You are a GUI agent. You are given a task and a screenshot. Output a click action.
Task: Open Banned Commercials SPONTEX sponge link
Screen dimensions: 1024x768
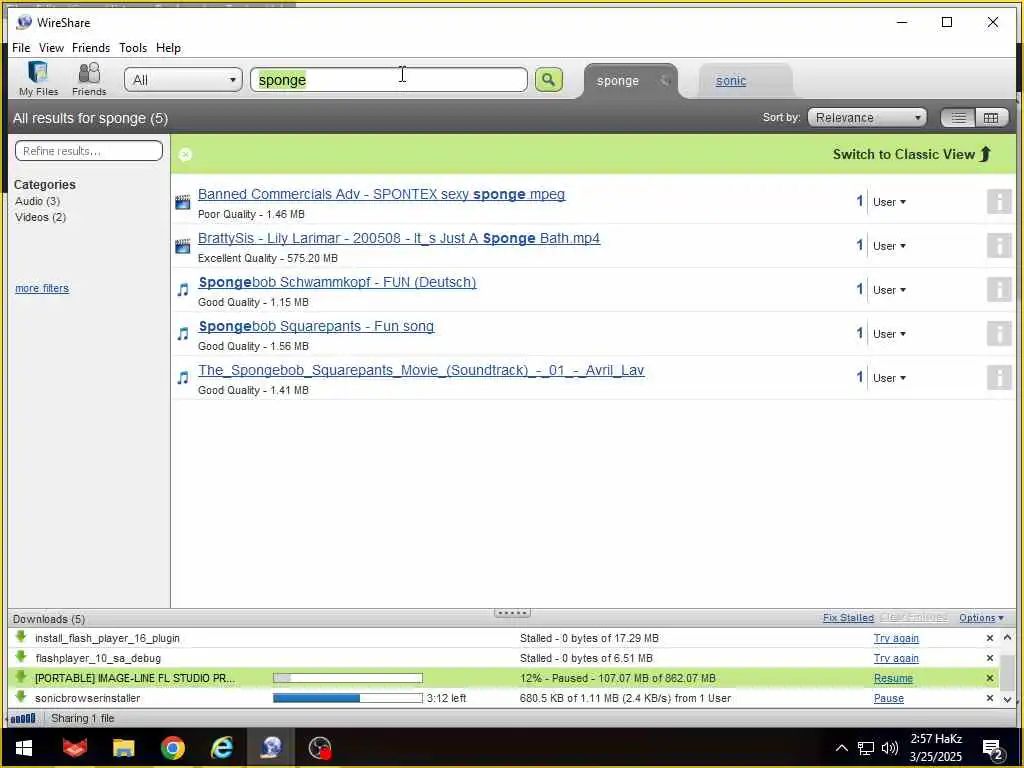point(381,194)
